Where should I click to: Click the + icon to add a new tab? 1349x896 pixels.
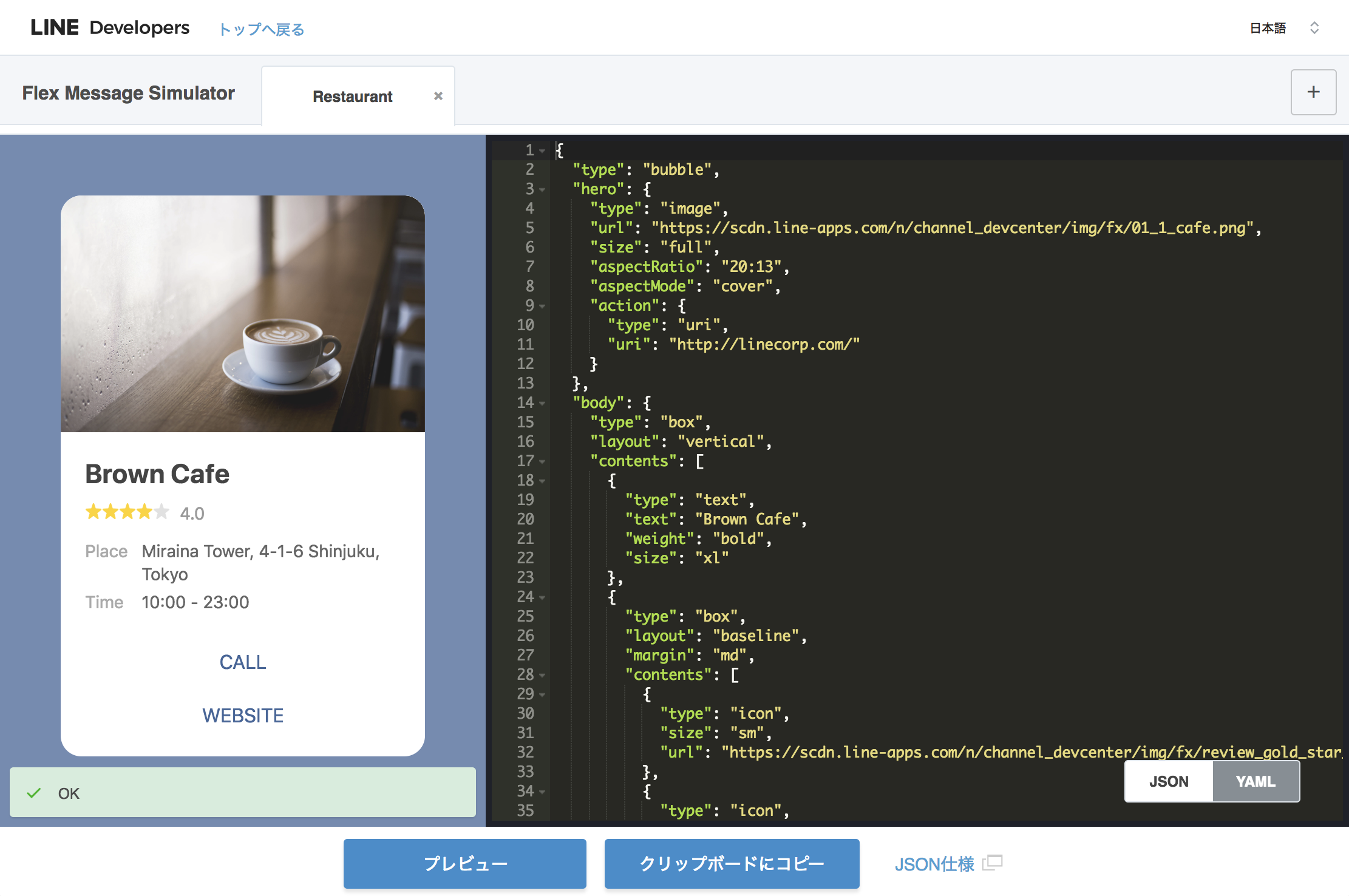click(1313, 92)
